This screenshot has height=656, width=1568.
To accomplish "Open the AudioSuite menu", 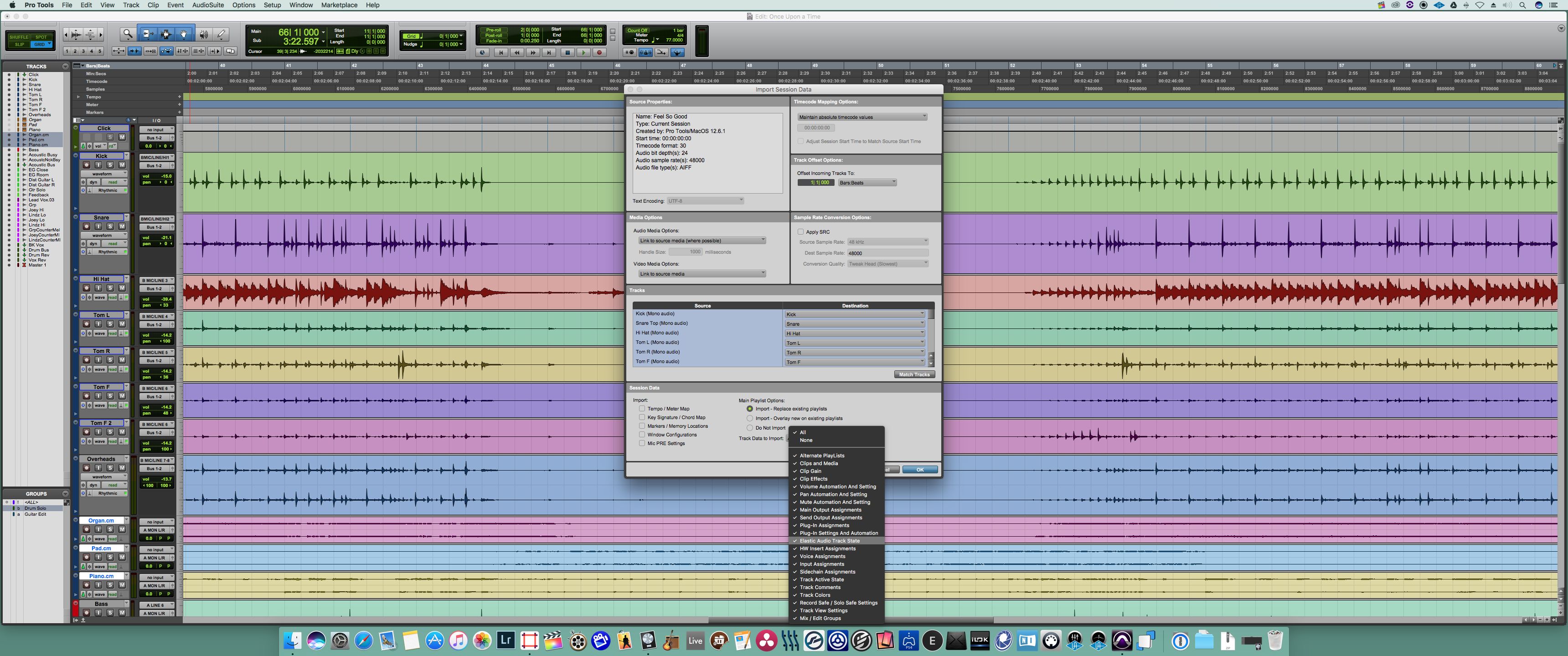I will pos(207,5).
